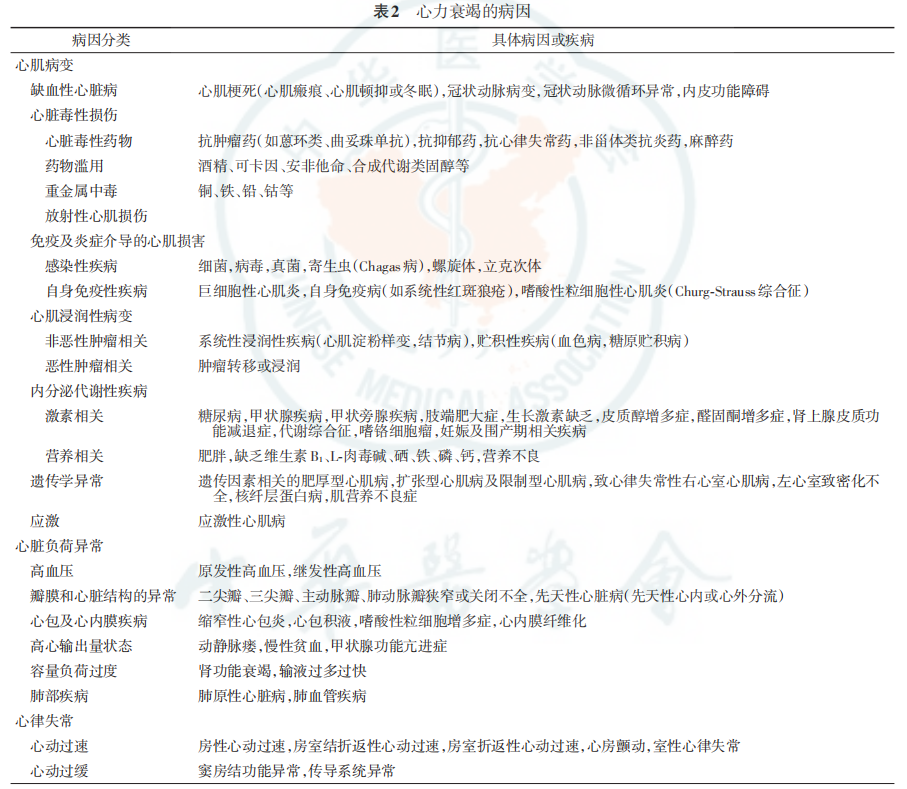Click the 心律失常 top-level category heading
Image resolution: width=907 pixels, height=789 pixels.
44,721
